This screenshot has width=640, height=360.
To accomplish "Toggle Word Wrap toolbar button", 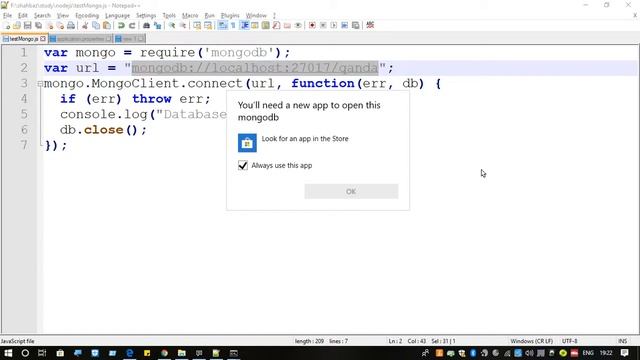I will (222, 25).
